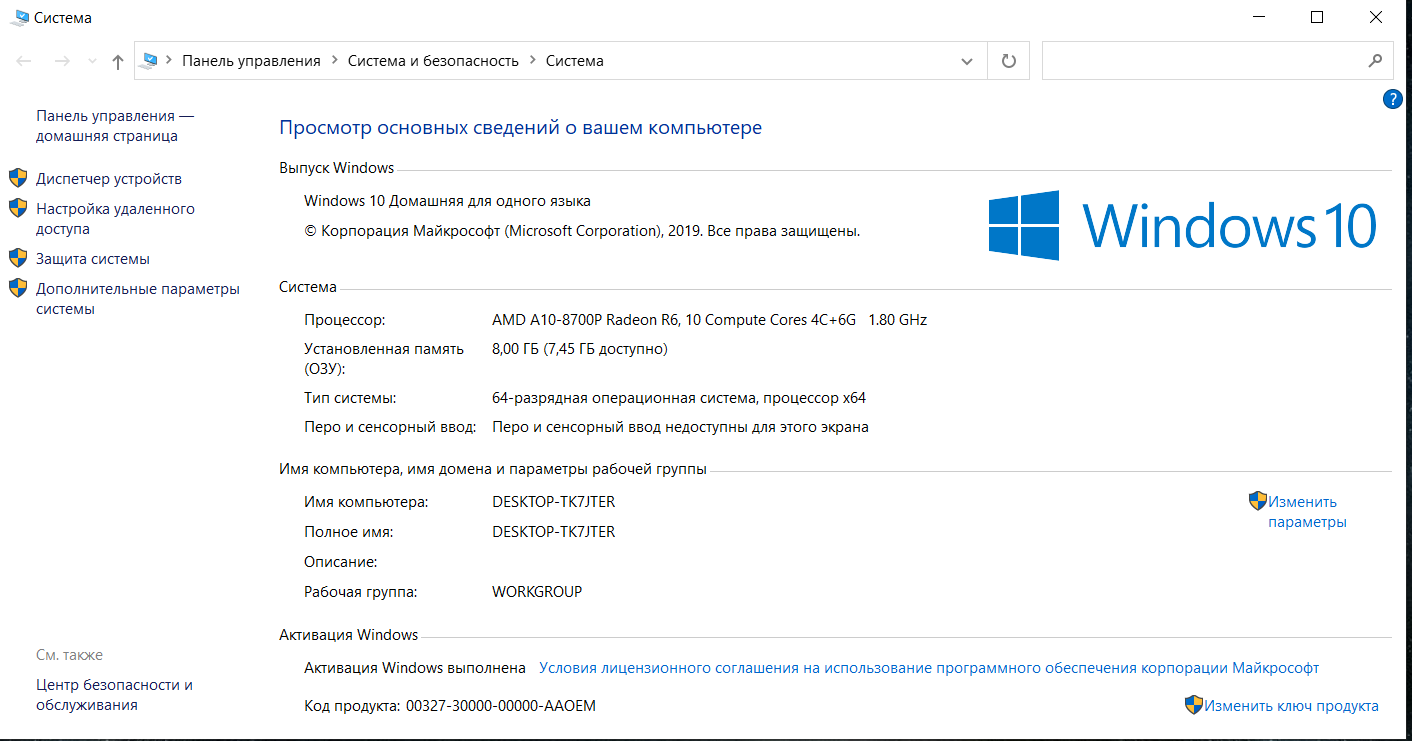This screenshot has width=1412, height=741.
Task: Expand chevron before Панель управления breadcrumb
Action: coord(169,61)
